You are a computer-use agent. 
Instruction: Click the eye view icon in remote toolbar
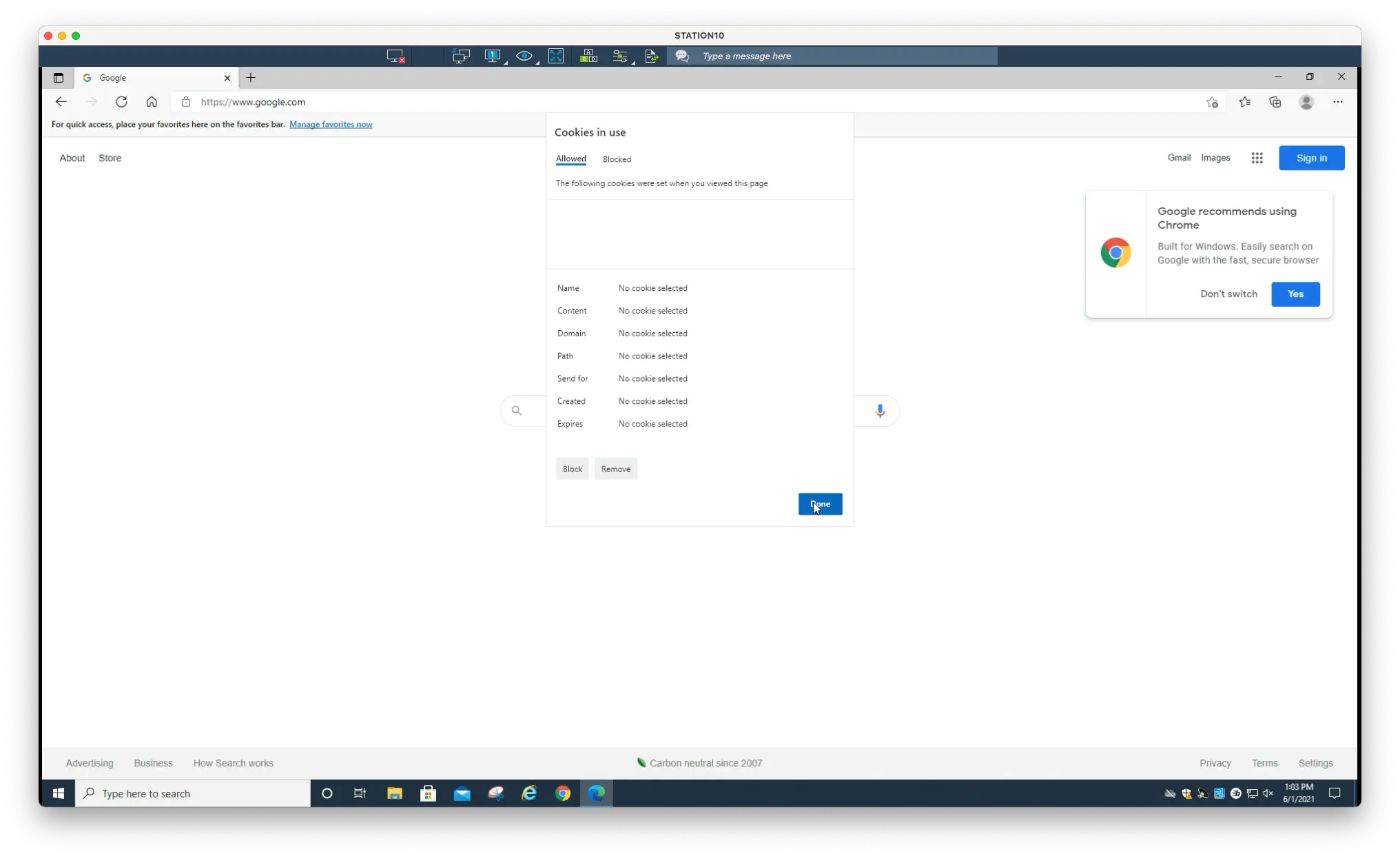coord(524,57)
